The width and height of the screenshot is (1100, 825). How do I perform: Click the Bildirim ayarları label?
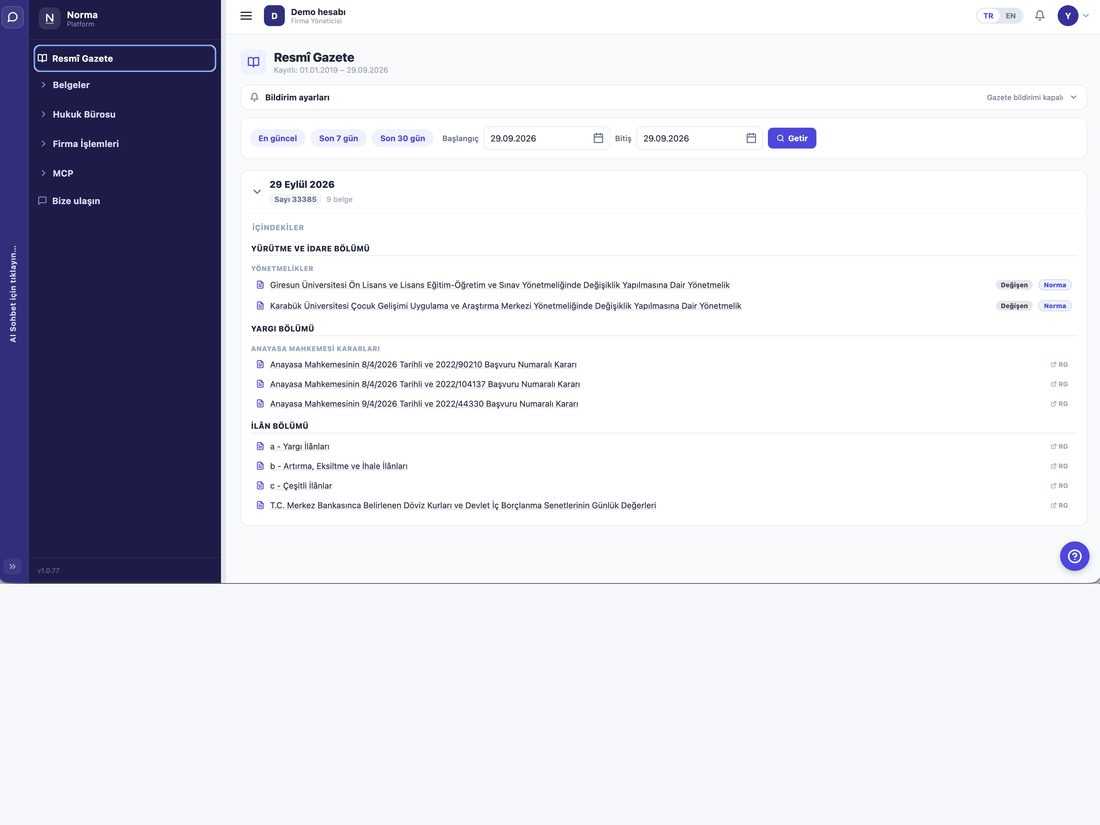point(297,98)
